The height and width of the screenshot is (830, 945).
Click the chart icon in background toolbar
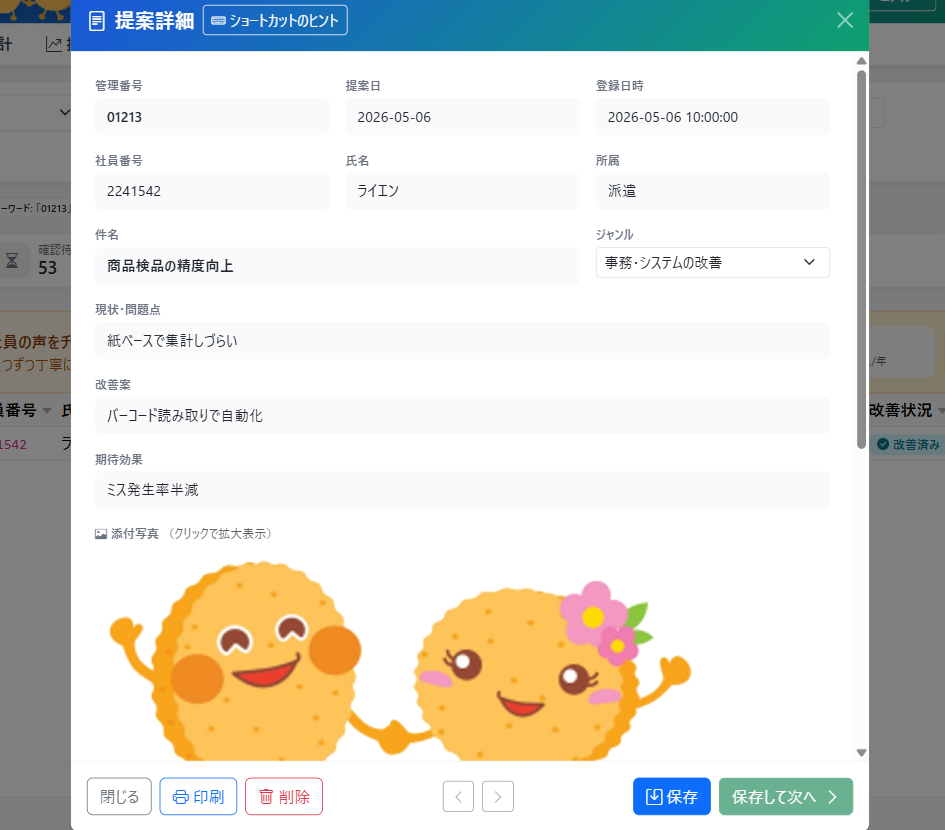point(54,44)
